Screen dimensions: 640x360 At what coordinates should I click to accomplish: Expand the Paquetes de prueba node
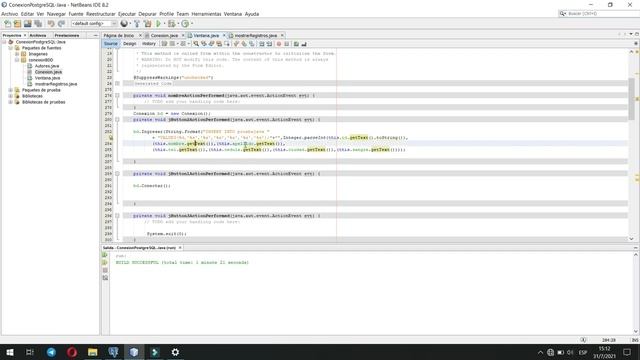11,90
